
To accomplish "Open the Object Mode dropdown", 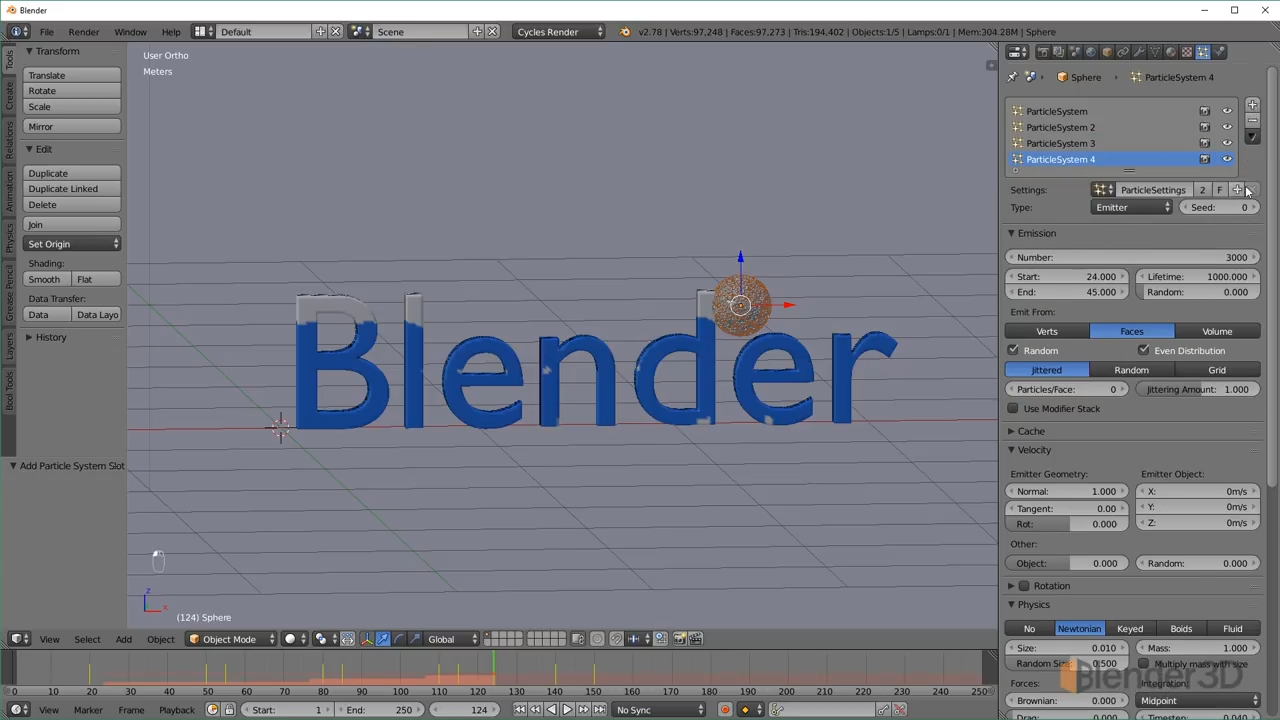I will click(x=231, y=639).
